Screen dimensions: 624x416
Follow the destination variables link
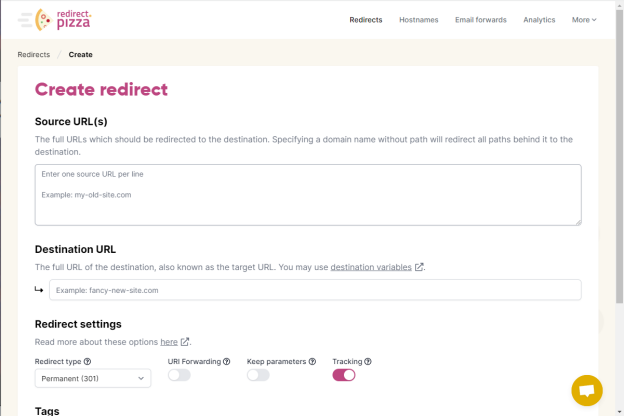371,267
